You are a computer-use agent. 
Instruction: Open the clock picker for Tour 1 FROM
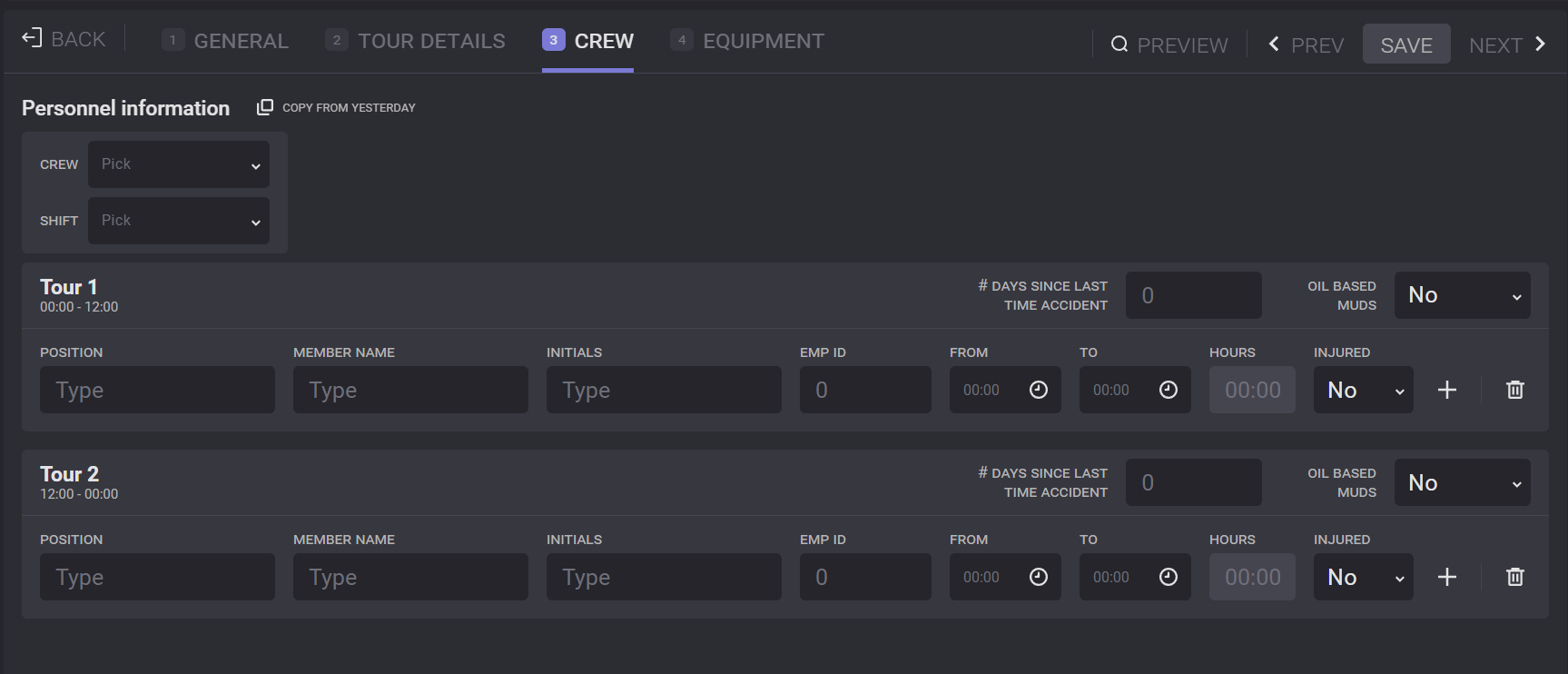point(1038,390)
